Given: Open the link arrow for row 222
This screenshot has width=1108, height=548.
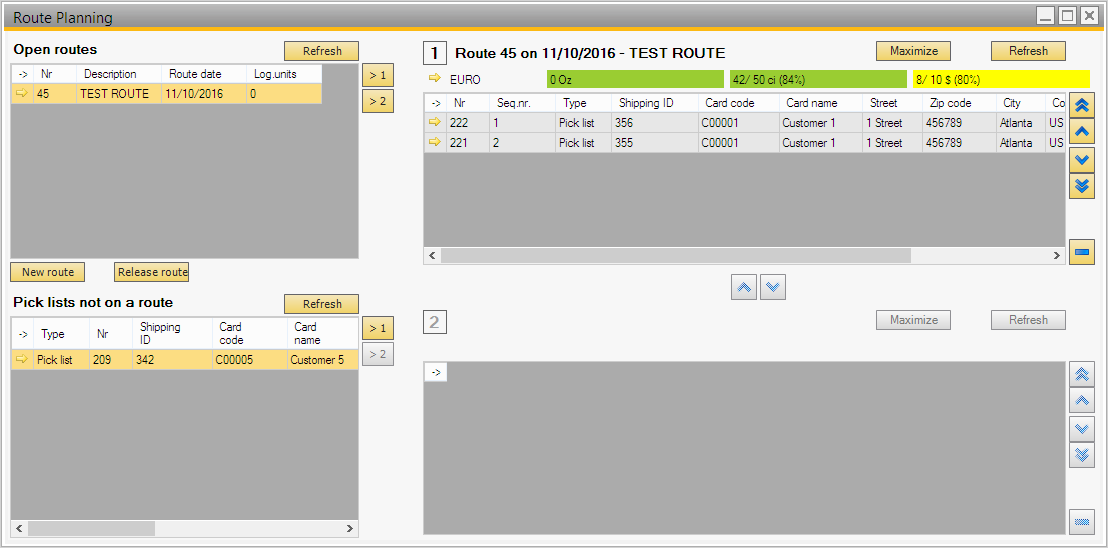Looking at the screenshot, I should [x=435, y=123].
